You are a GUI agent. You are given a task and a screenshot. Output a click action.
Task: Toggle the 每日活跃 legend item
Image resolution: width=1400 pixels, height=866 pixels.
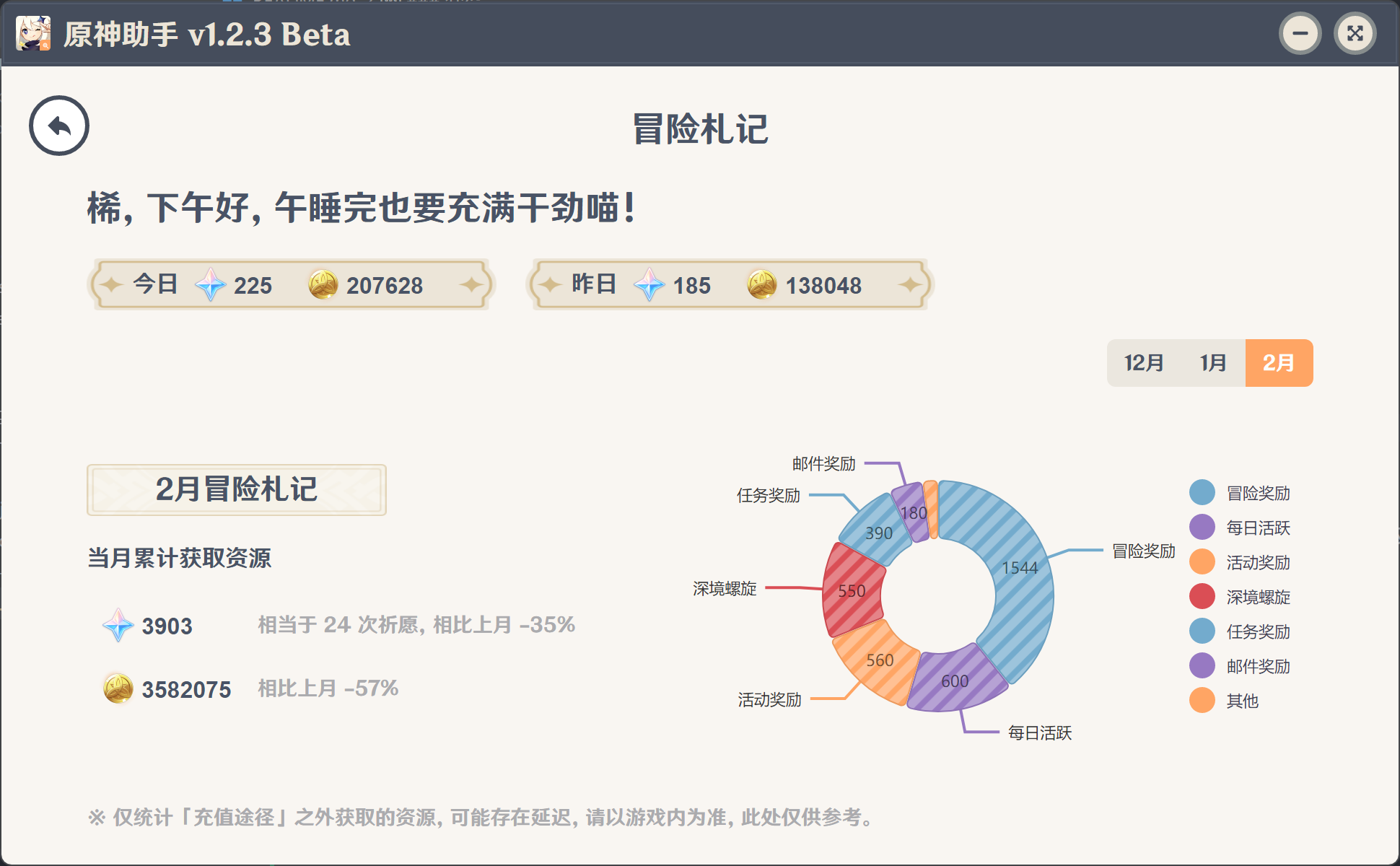1257,528
